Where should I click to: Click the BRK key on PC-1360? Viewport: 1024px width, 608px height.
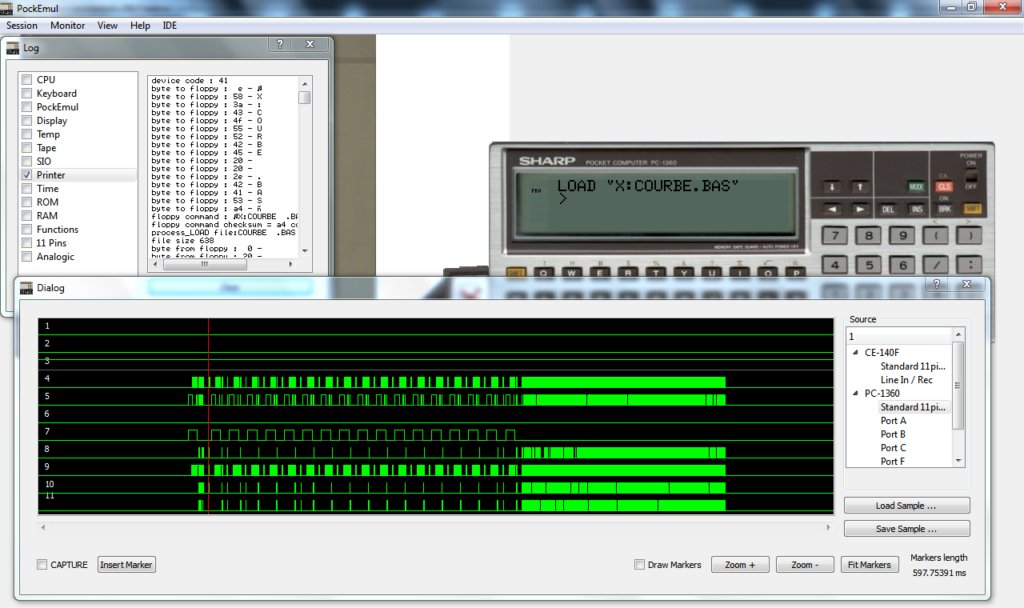[x=944, y=210]
